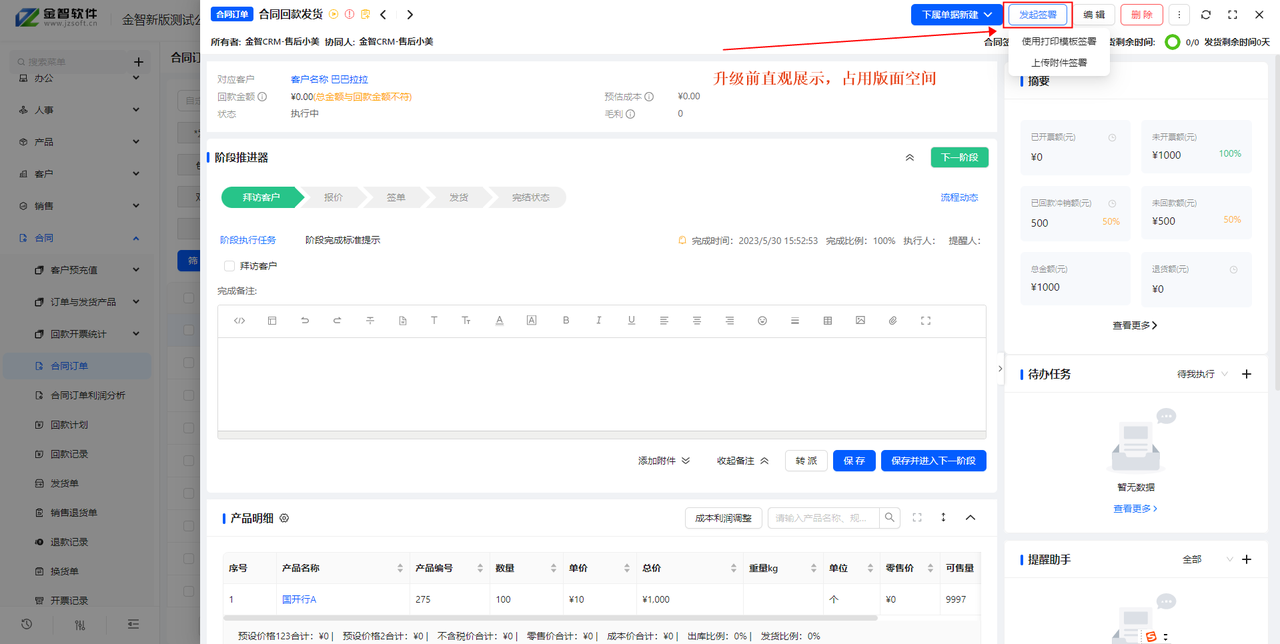The image size is (1280, 644).
Task: Attach file via paperclip icon in editor
Action: click(x=893, y=320)
